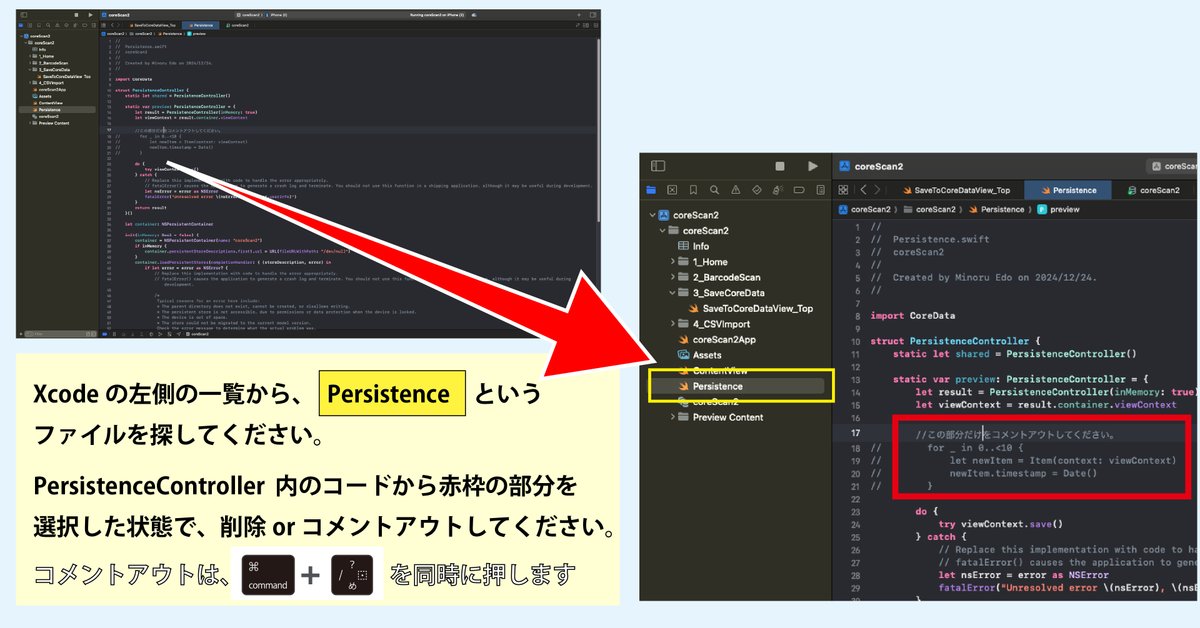1200x628 pixels.
Task: Click the 'try viewContext.save()' line in the enlarged code
Action: [1000, 523]
